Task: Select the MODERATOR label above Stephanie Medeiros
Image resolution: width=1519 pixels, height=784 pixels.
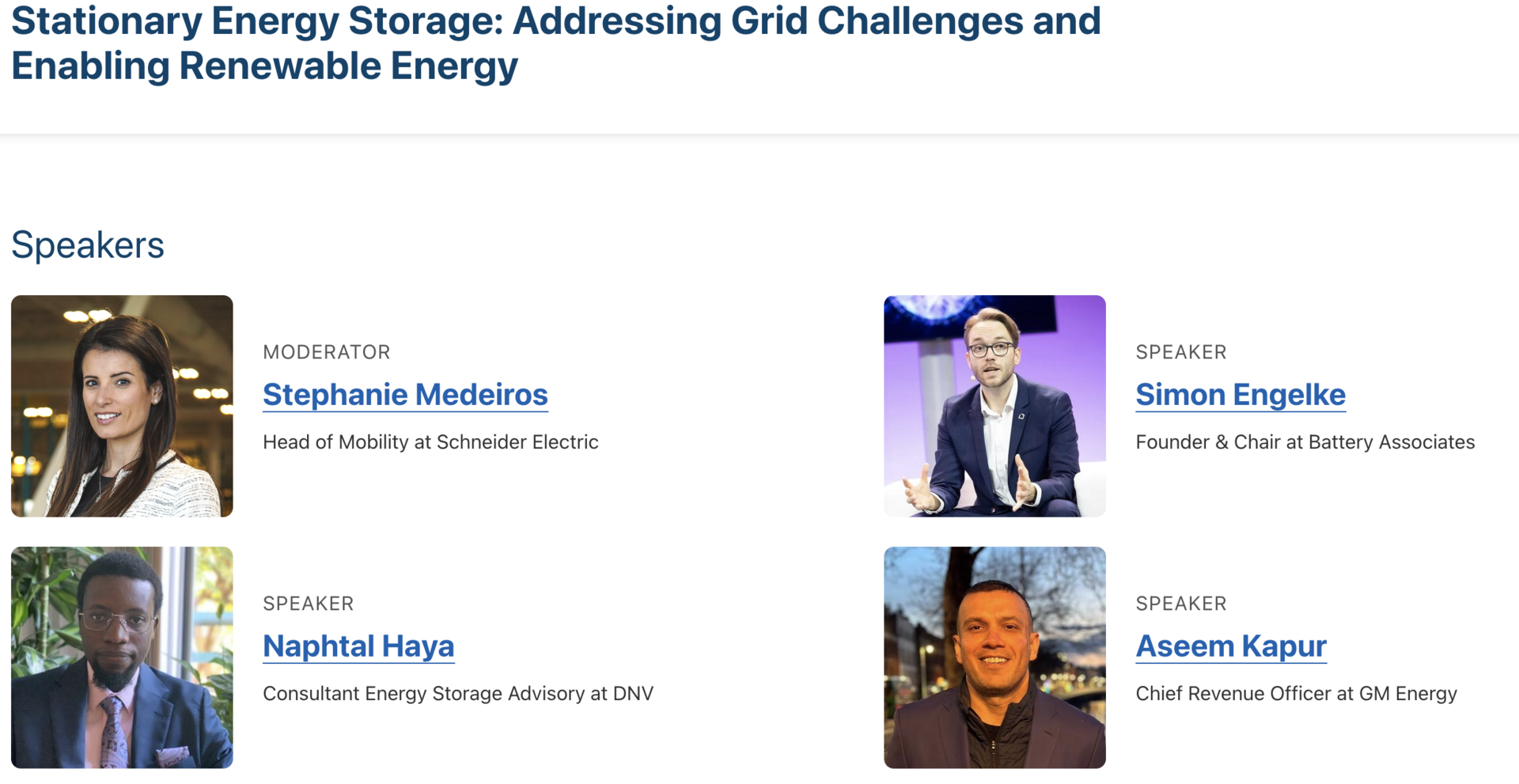Action: coord(327,352)
